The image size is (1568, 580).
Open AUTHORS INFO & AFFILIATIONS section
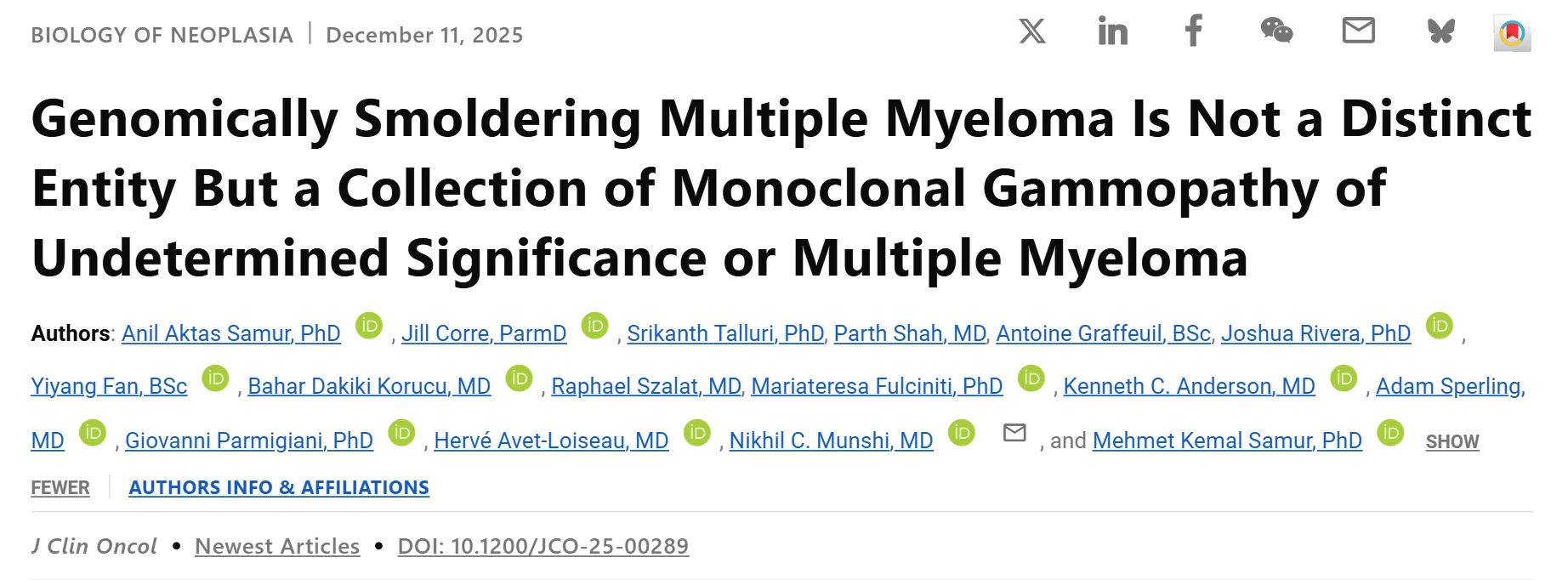(279, 487)
